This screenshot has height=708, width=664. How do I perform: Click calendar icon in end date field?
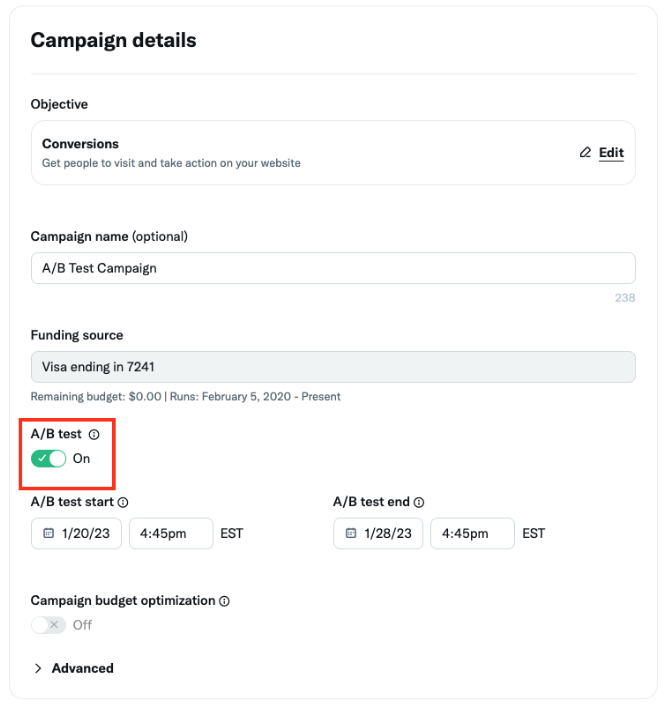coord(351,533)
